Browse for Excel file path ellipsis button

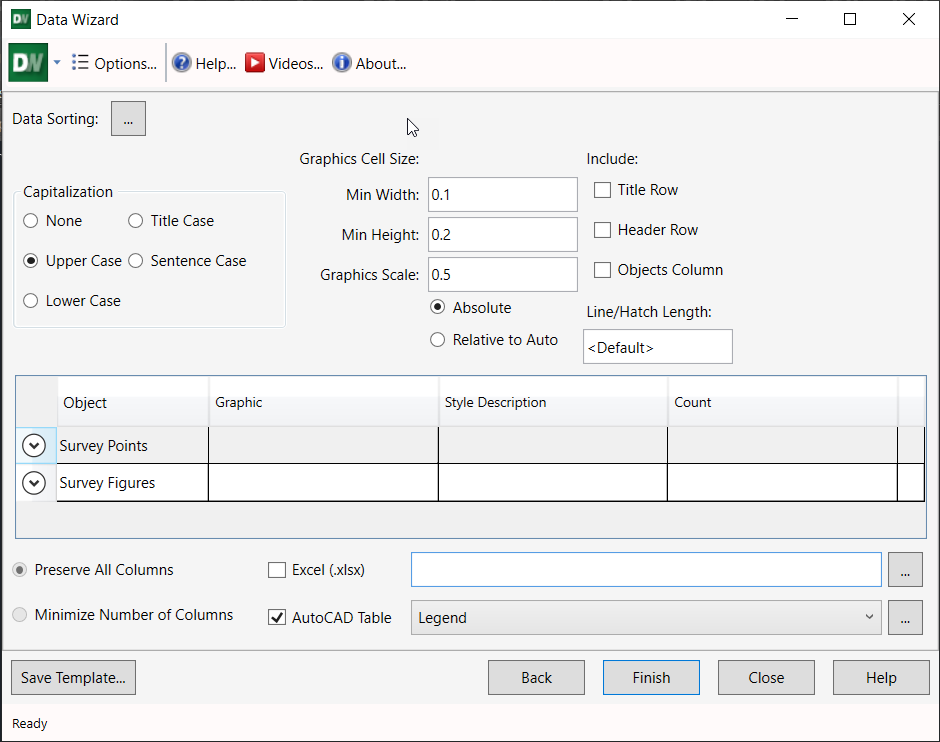[905, 570]
